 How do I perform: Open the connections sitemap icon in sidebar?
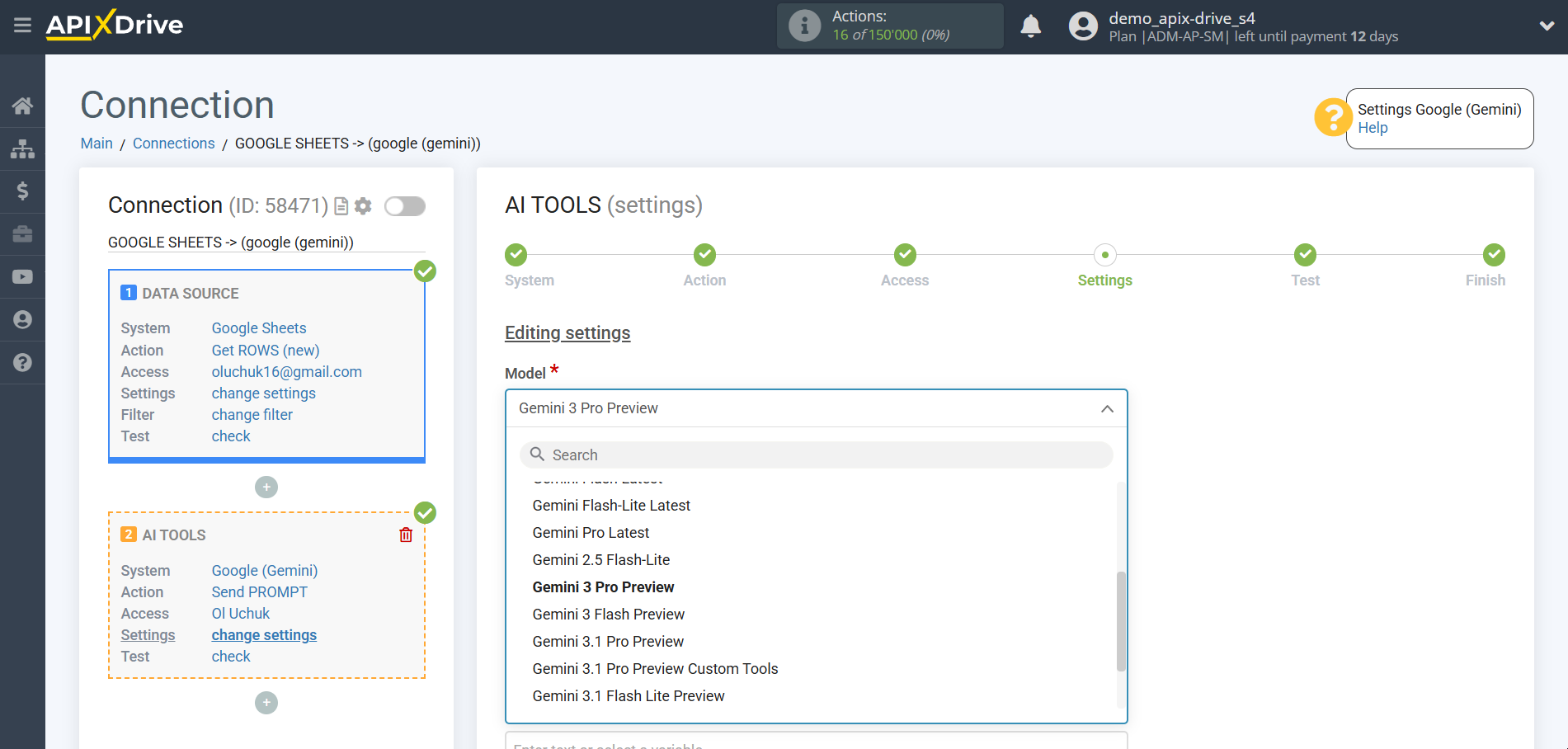coord(22,148)
